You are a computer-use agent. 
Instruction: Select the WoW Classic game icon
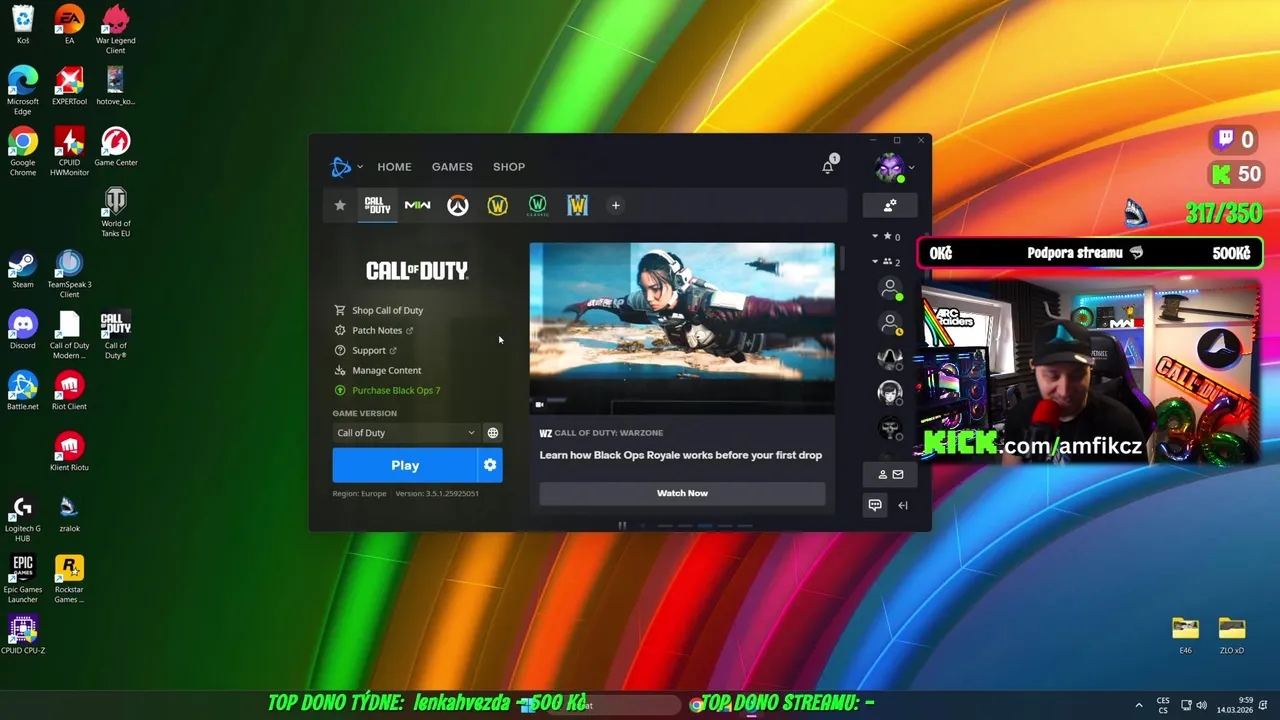tap(537, 205)
